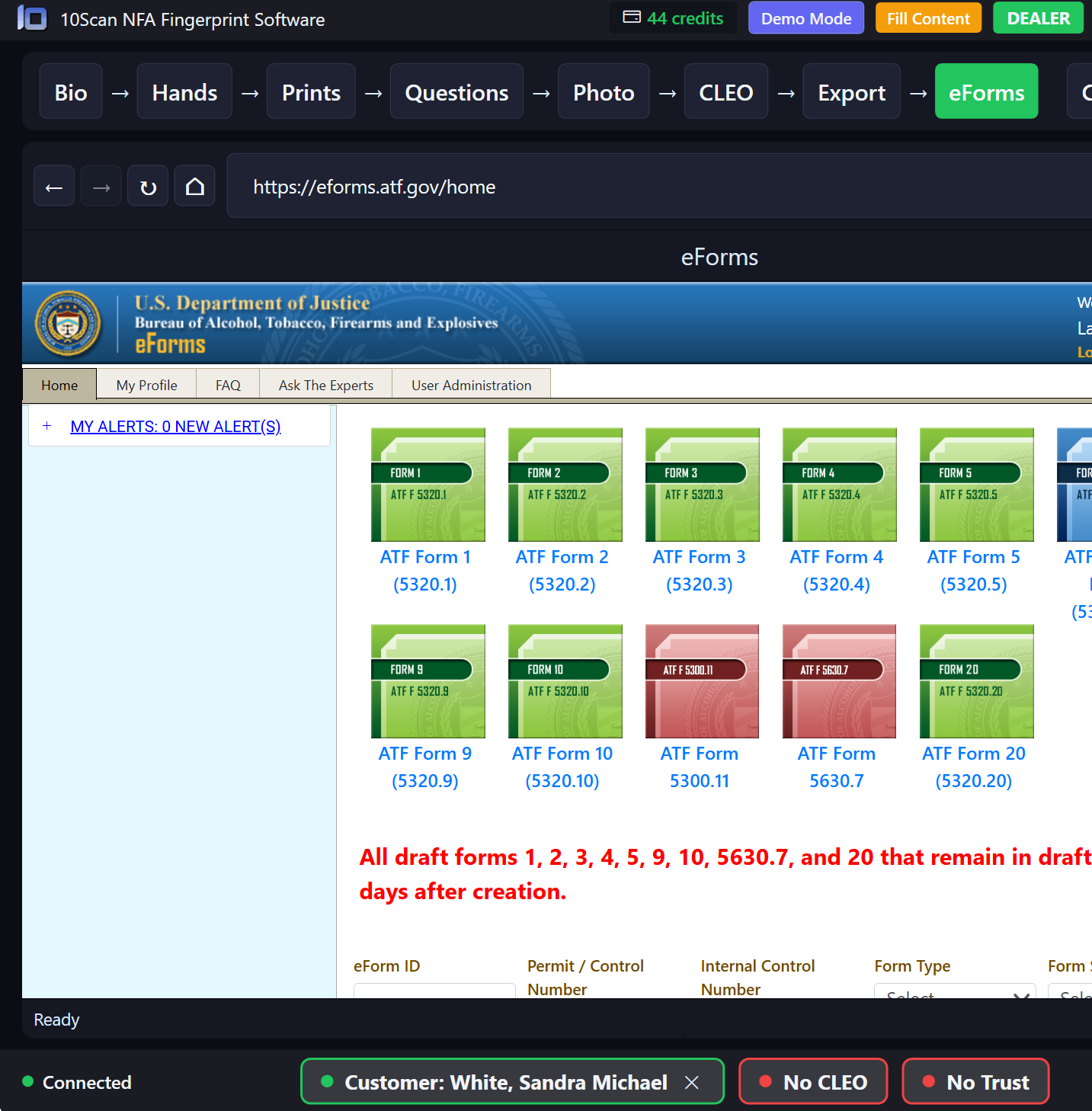Toggle the No Trust status
Image resolution: width=1092 pixels, height=1111 pixels.
tap(975, 1081)
